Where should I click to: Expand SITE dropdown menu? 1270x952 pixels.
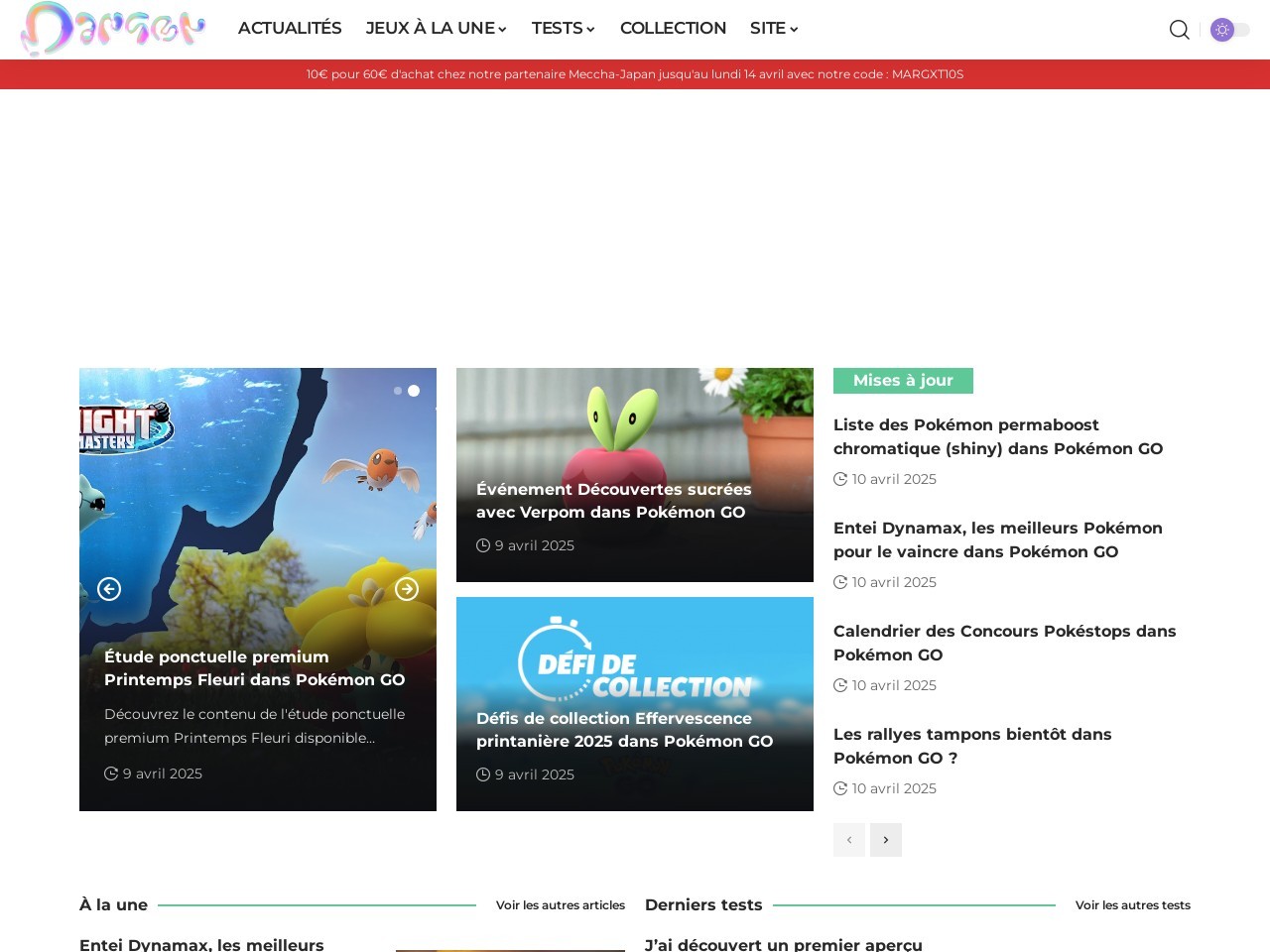click(x=774, y=29)
